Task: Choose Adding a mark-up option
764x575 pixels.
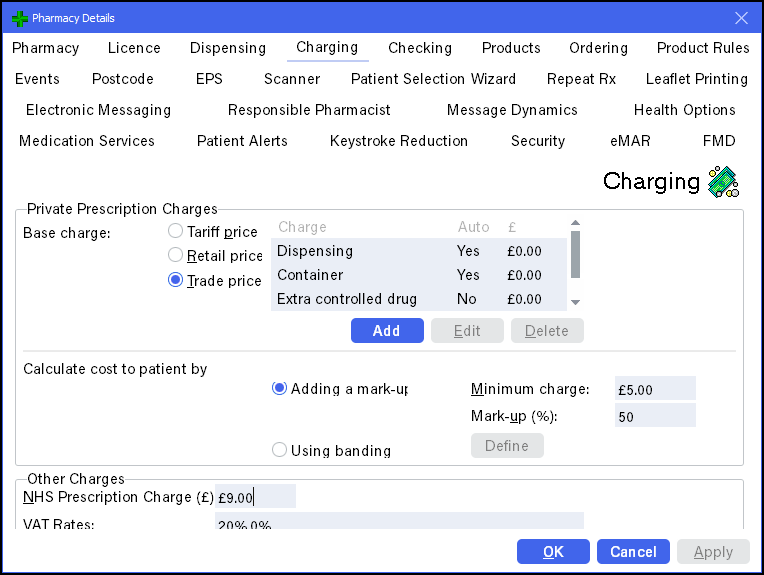Action: pos(280,389)
